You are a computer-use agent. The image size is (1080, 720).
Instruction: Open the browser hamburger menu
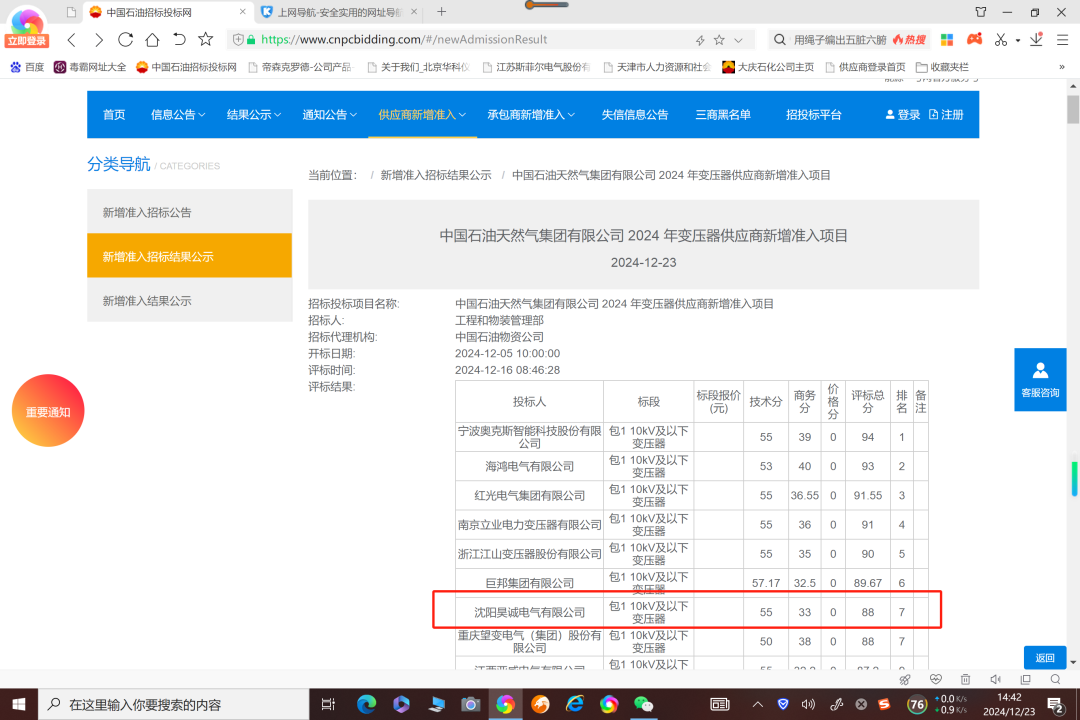click(x=1063, y=40)
